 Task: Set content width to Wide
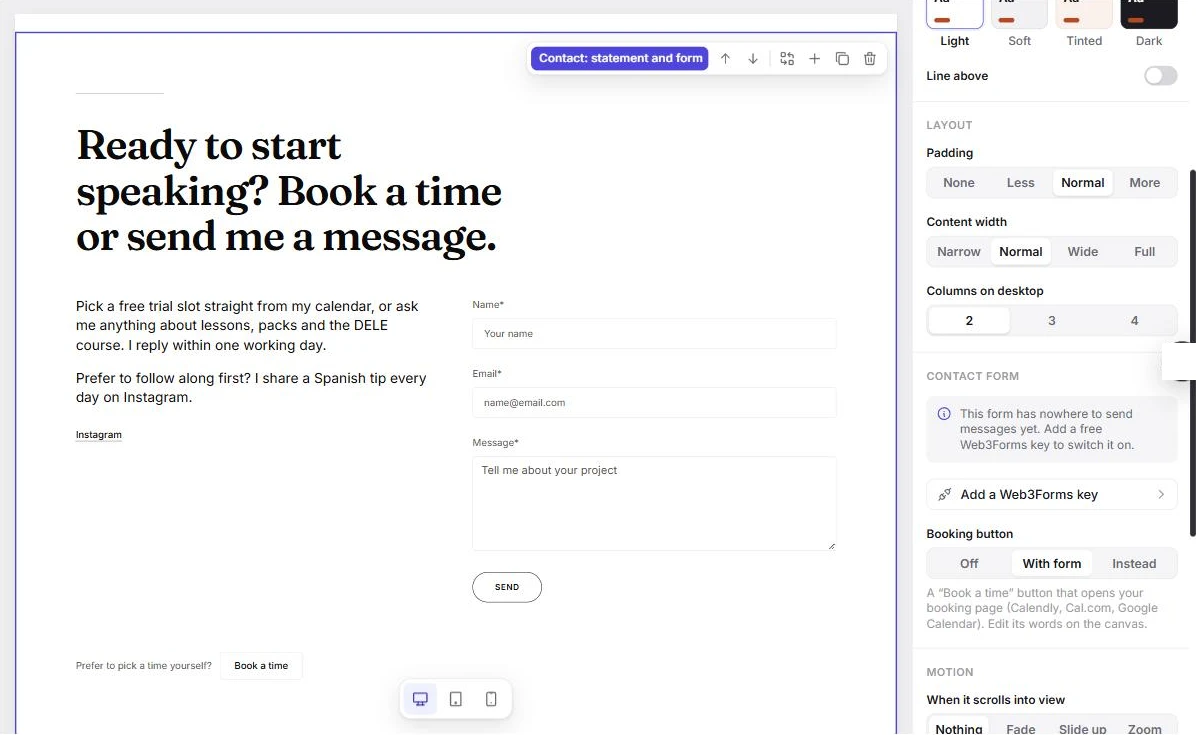click(x=1082, y=252)
